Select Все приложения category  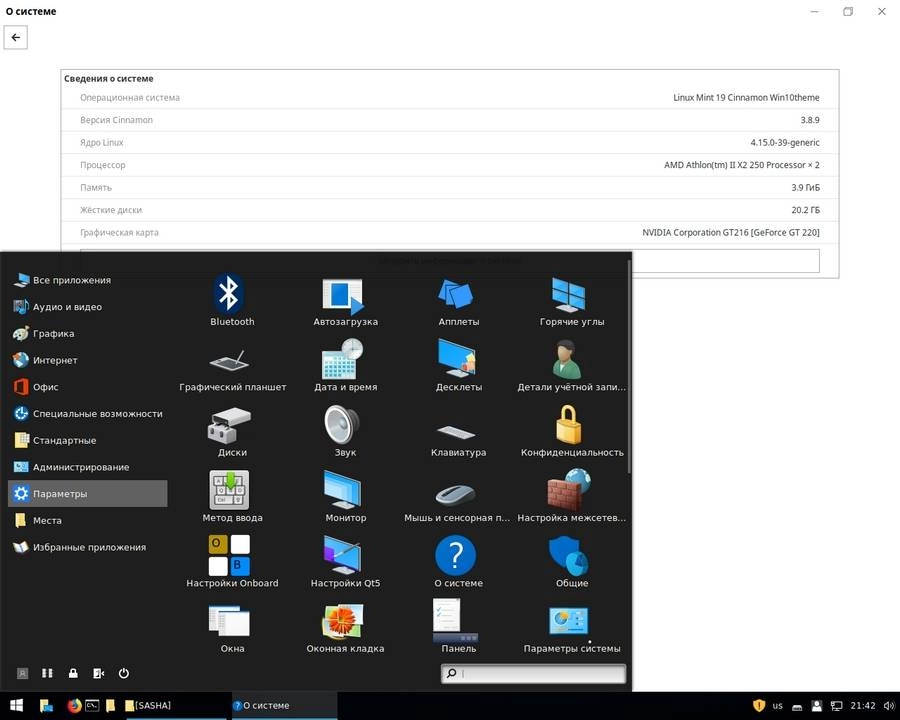click(x=88, y=280)
